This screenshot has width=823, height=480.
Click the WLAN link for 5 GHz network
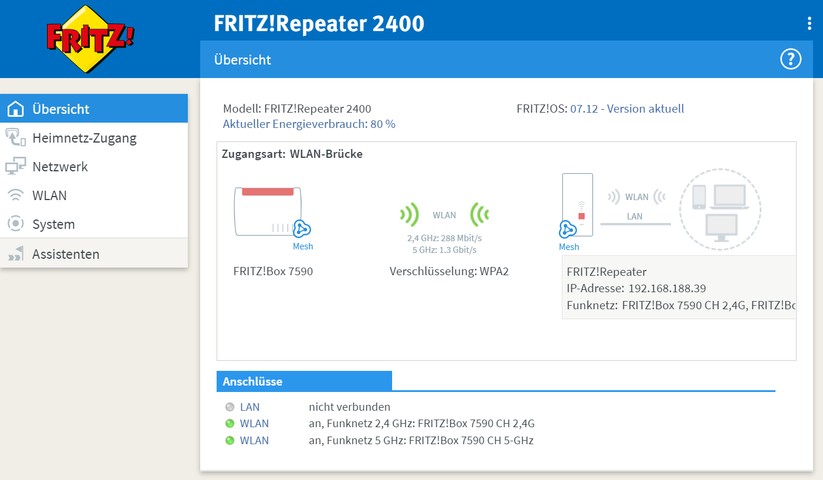[254, 440]
